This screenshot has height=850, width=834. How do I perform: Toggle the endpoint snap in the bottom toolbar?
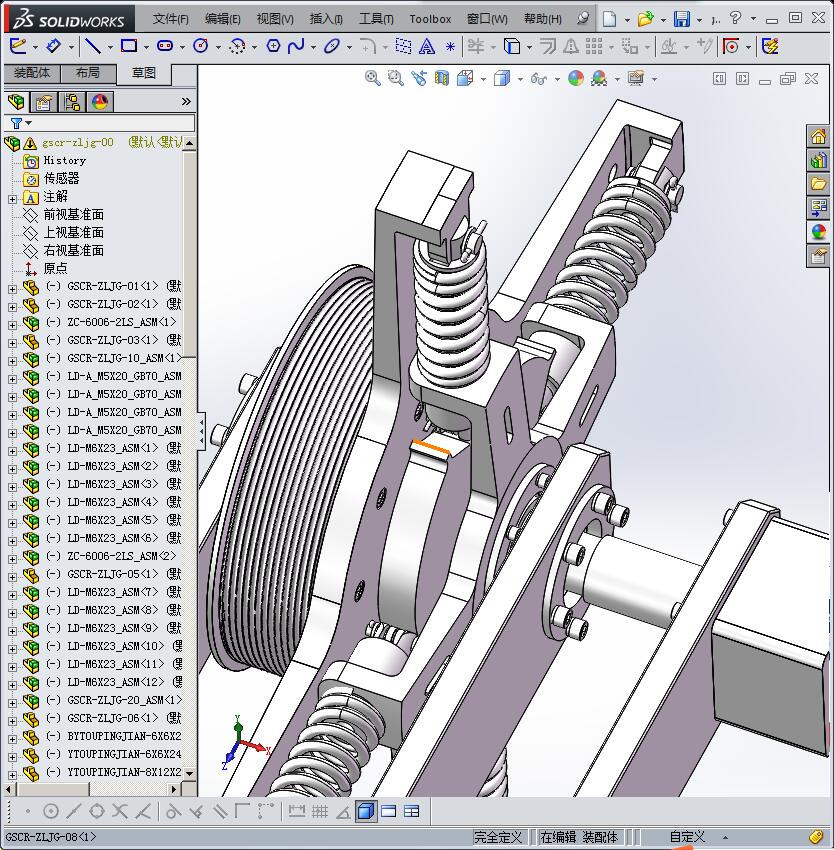click(x=28, y=812)
